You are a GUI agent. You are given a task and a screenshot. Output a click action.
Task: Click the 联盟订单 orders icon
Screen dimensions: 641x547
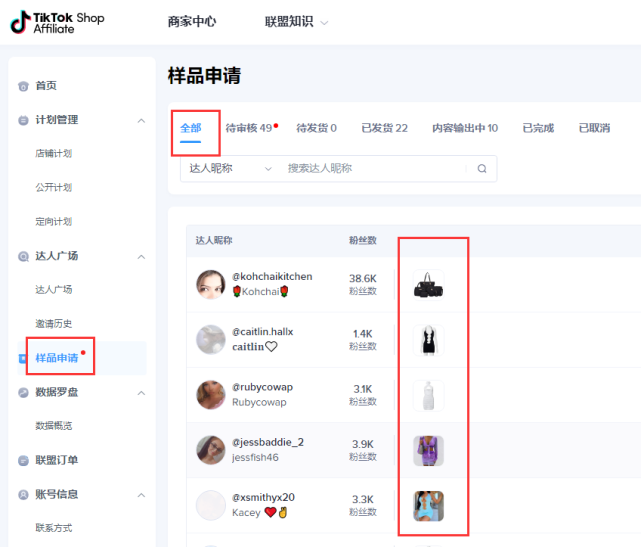coord(23,461)
